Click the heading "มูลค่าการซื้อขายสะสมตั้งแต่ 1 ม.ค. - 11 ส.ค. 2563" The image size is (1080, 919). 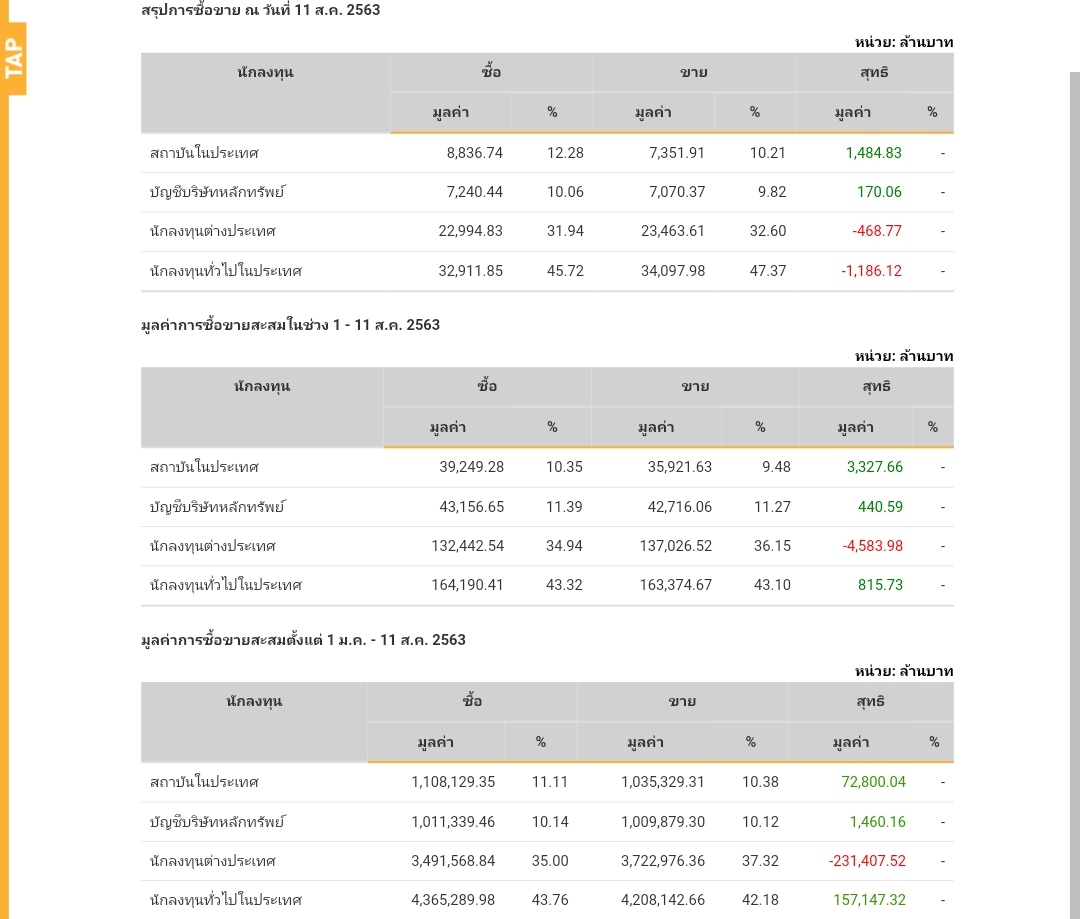[303, 640]
